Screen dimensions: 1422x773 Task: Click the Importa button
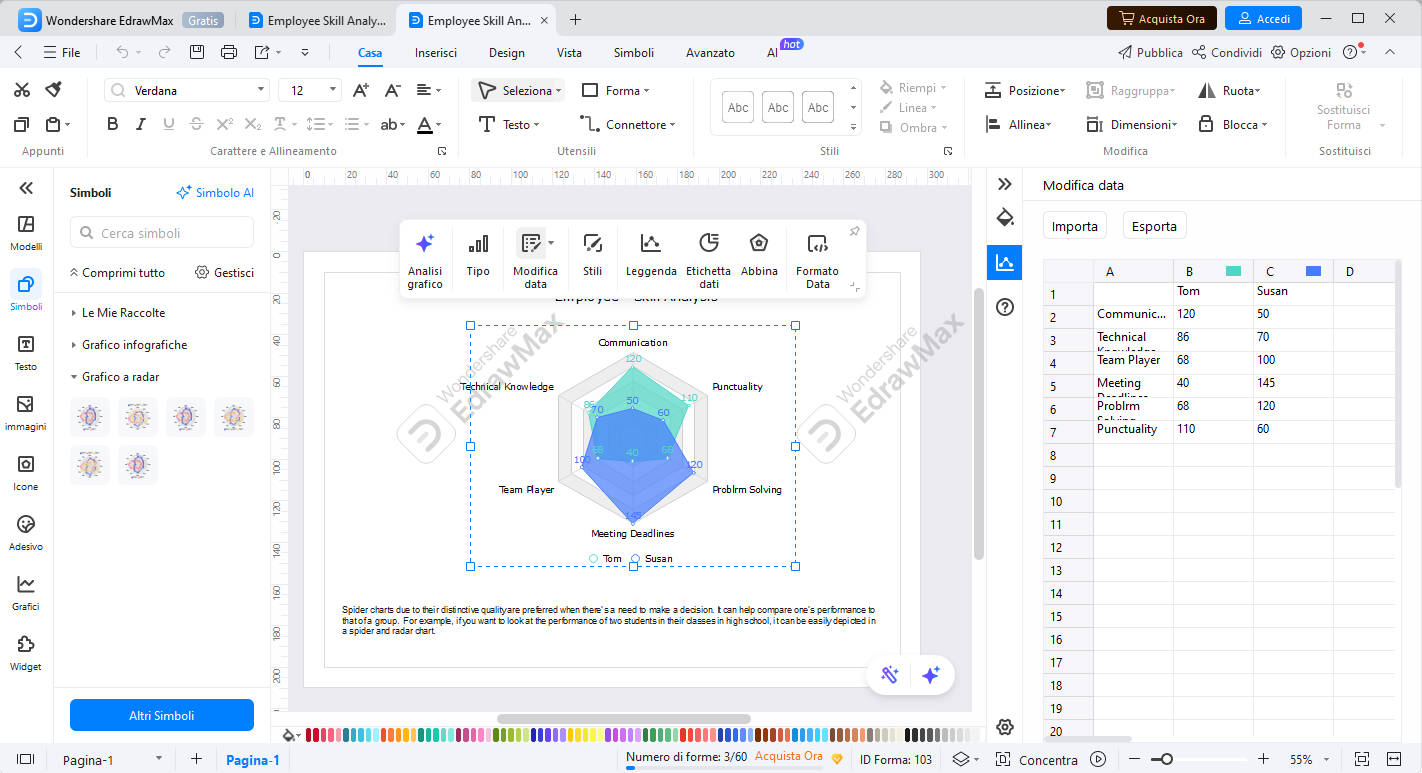(x=1075, y=226)
